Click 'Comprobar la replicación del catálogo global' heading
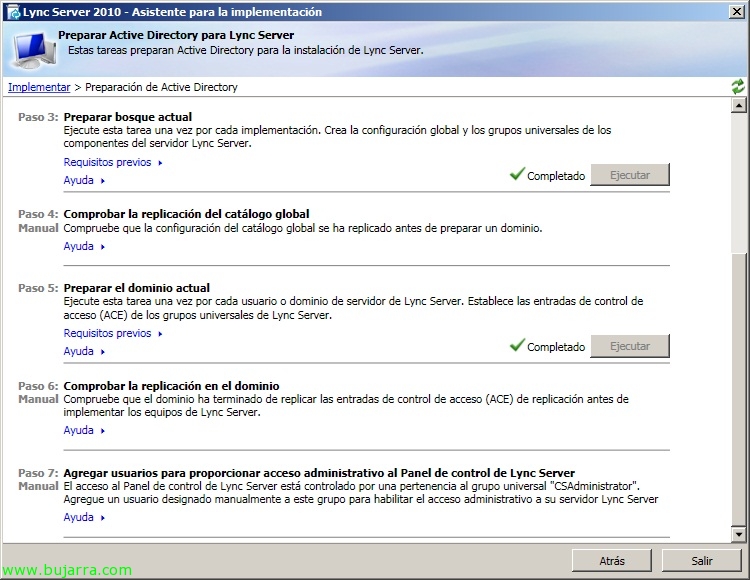The width and height of the screenshot is (750, 580). coord(187,214)
